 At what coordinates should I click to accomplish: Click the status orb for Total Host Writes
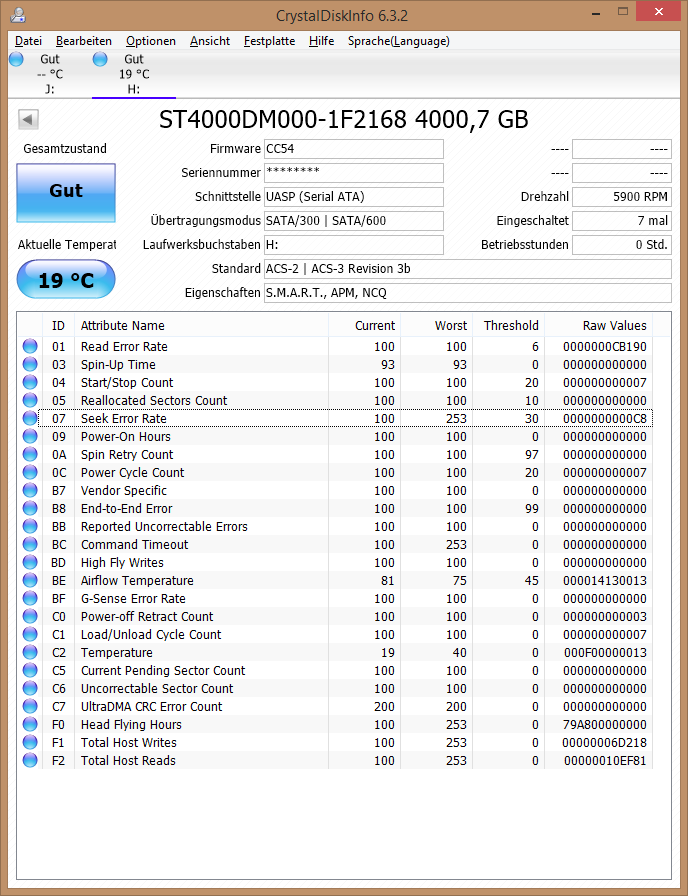click(30, 742)
